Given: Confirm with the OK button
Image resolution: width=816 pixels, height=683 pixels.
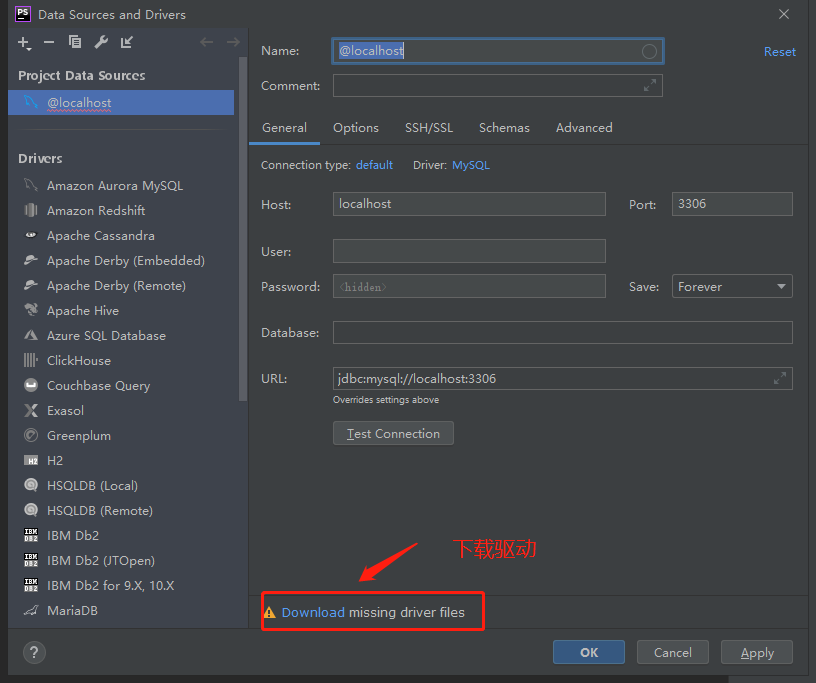Looking at the screenshot, I should tap(589, 652).
